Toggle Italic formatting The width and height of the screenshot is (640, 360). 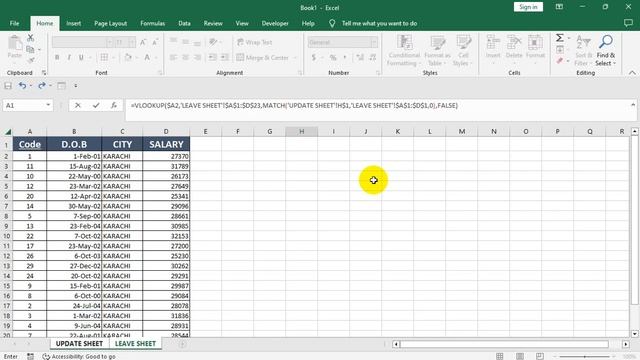tap(69, 58)
